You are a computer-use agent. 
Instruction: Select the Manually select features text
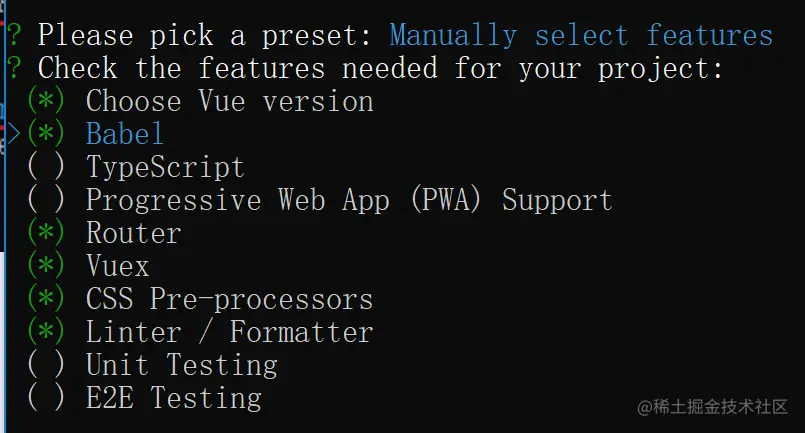tap(580, 36)
